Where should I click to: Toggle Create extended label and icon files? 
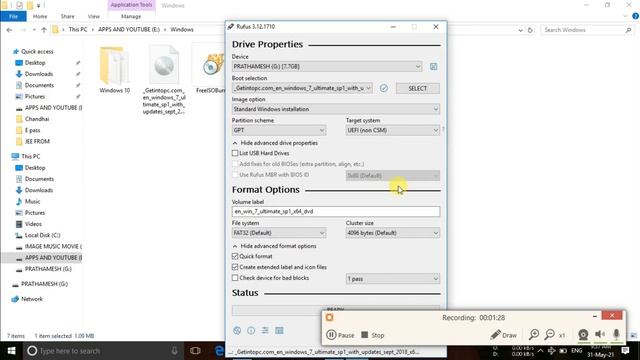pyautogui.click(x=235, y=267)
